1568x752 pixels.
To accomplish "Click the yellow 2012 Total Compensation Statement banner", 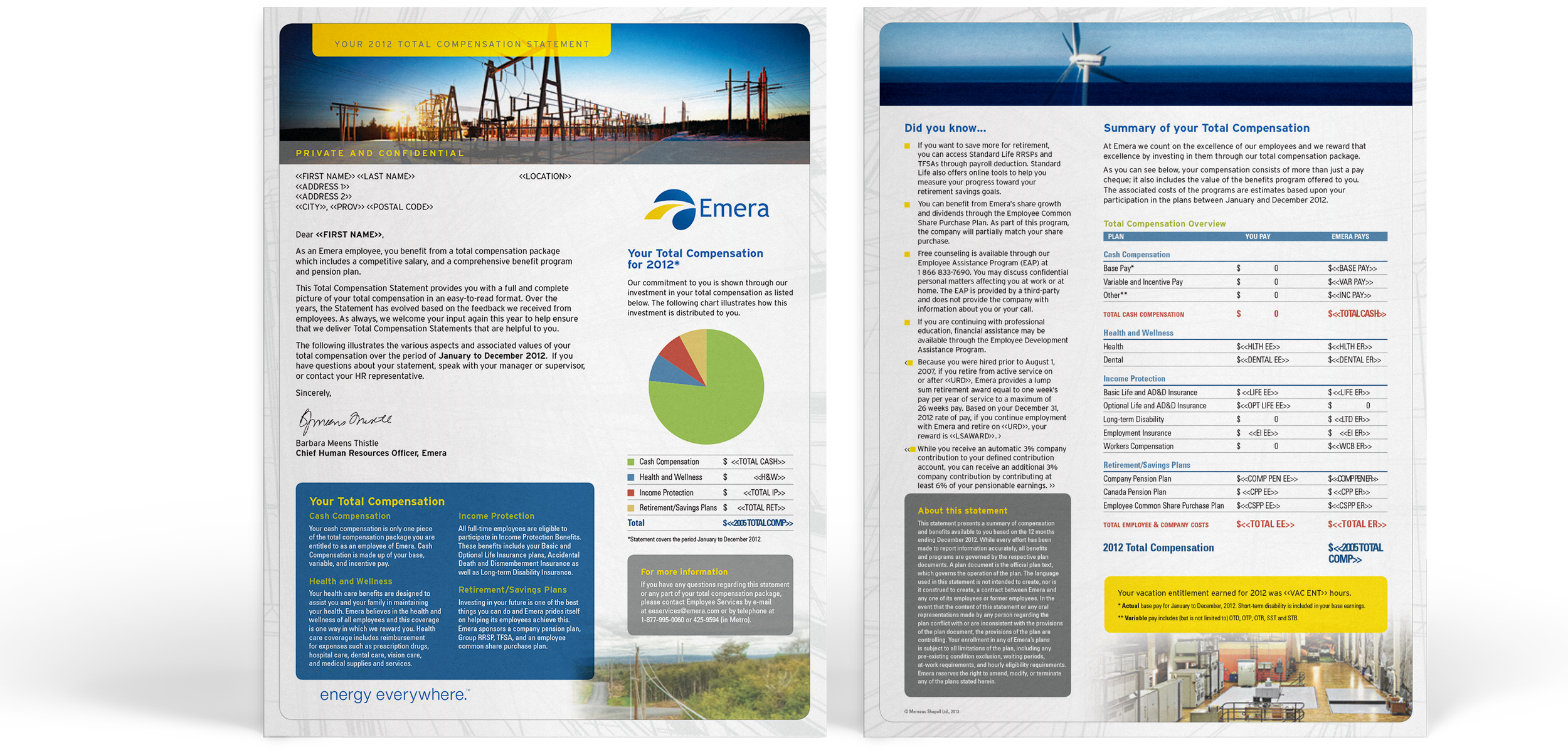I will coord(462,44).
